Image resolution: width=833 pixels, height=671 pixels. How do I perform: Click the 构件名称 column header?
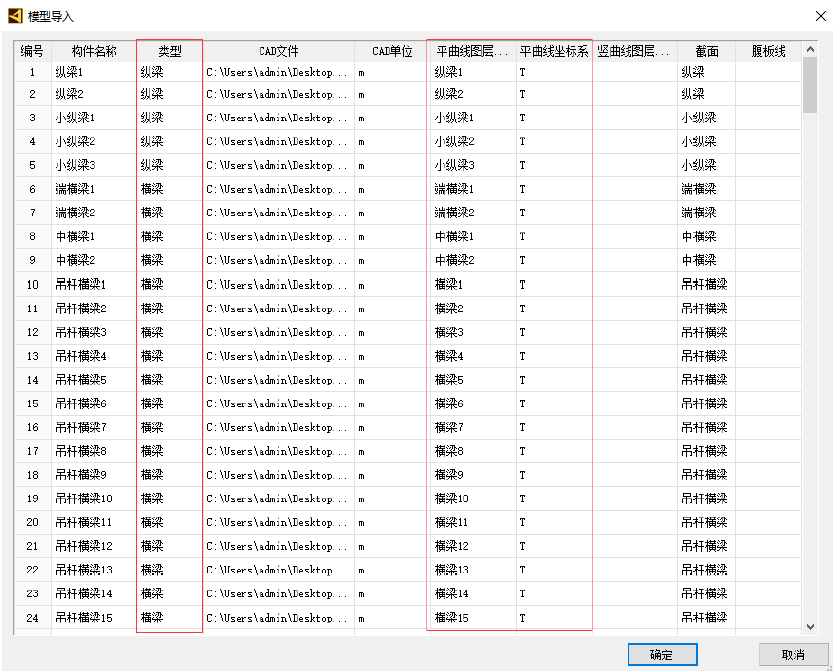click(94, 51)
